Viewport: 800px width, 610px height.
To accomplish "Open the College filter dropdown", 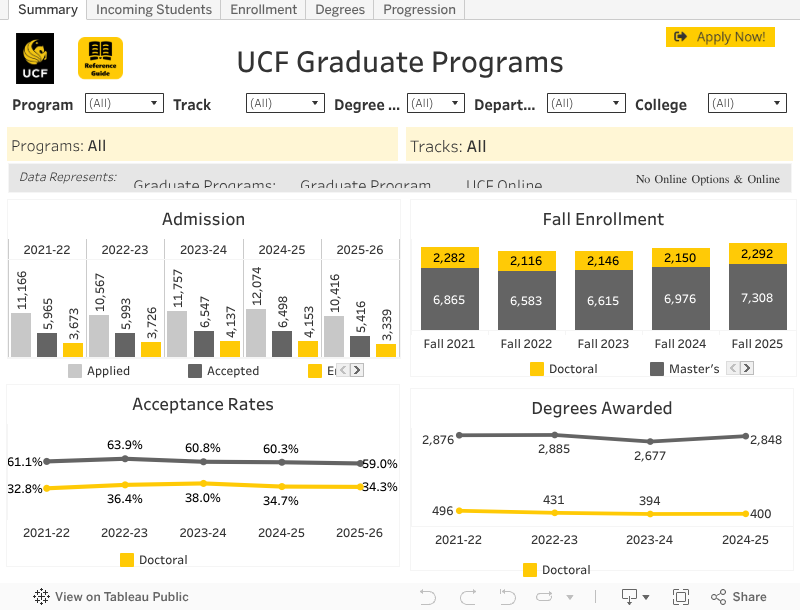I will 747,103.
